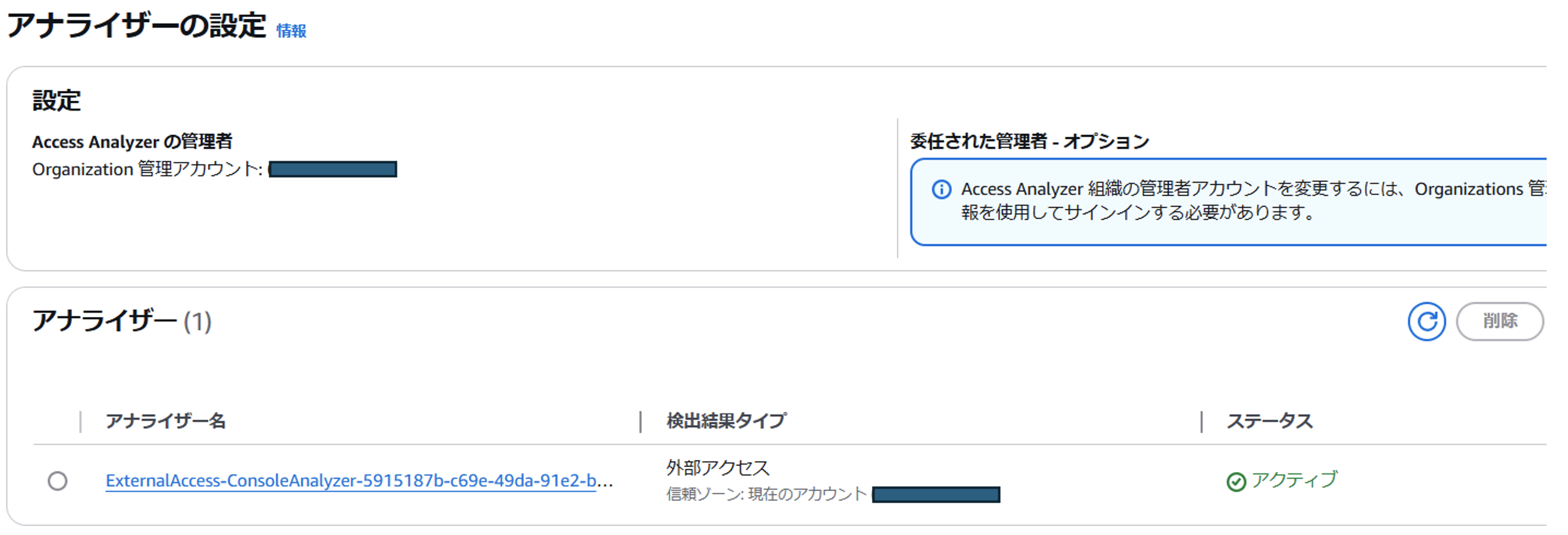Click the 委任された管理者 - オプション heading
This screenshot has width=1568, height=535.
click(x=1029, y=142)
